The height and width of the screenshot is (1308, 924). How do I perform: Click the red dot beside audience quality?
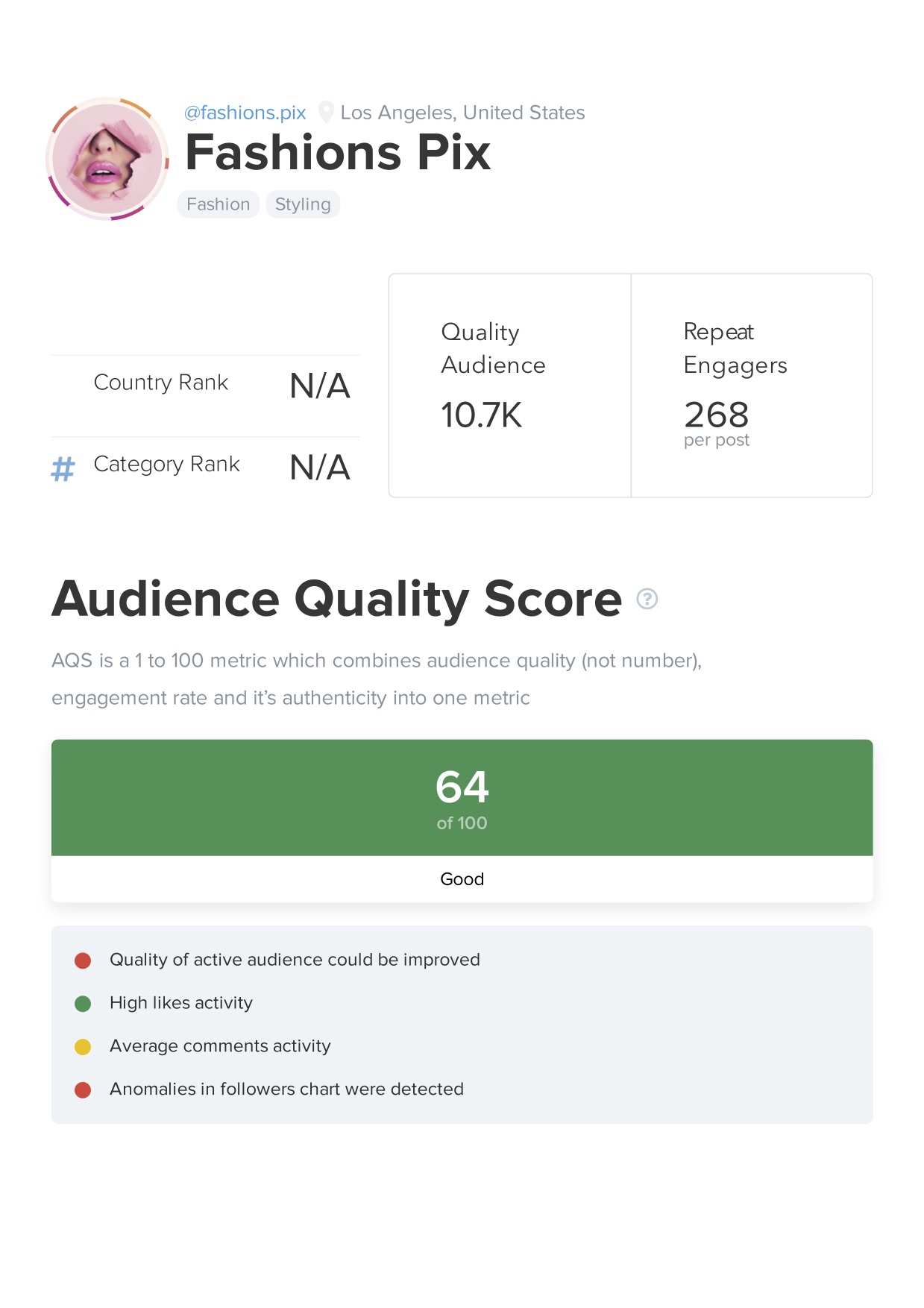(83, 960)
